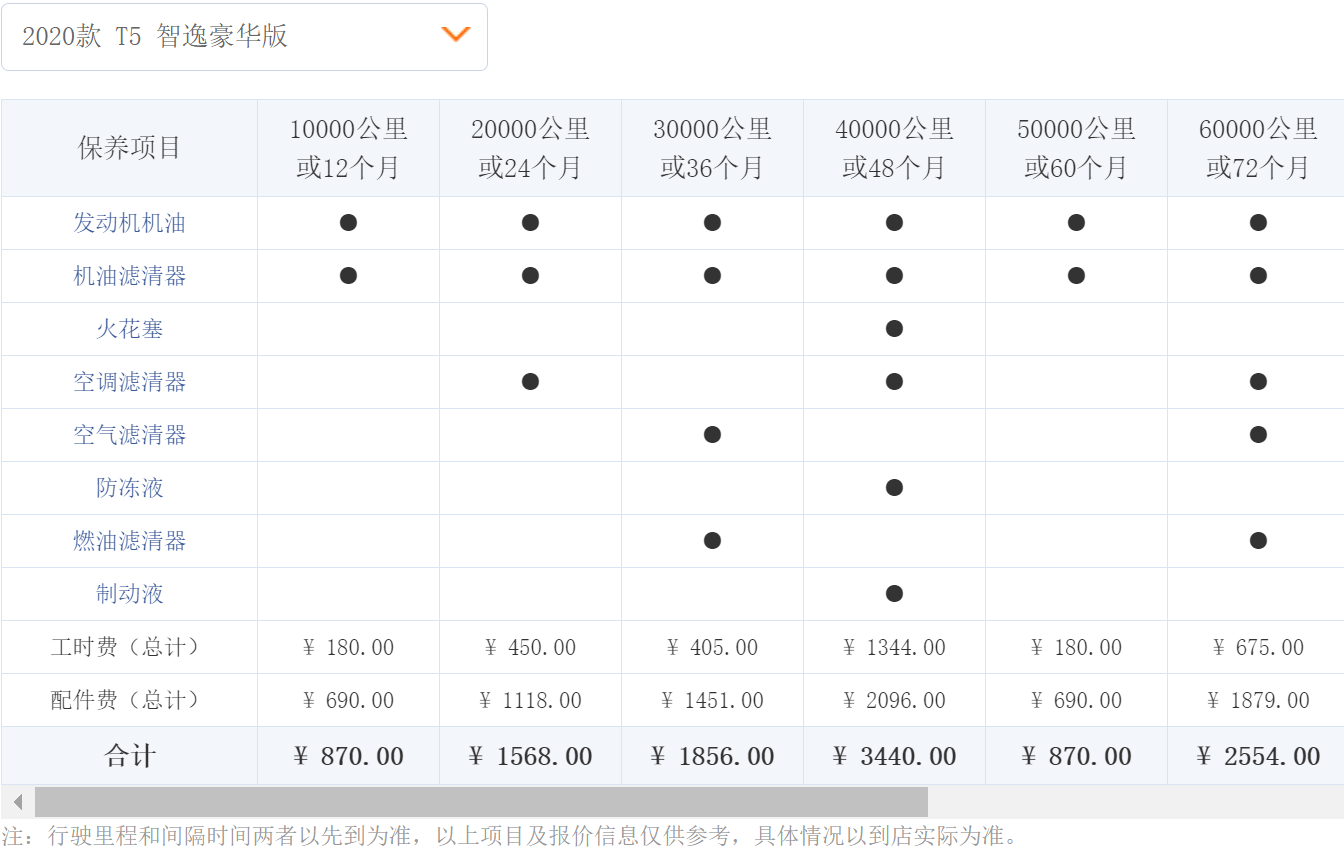Click the orange dropdown chevron arrow
The image size is (1344, 857).
tap(455, 35)
